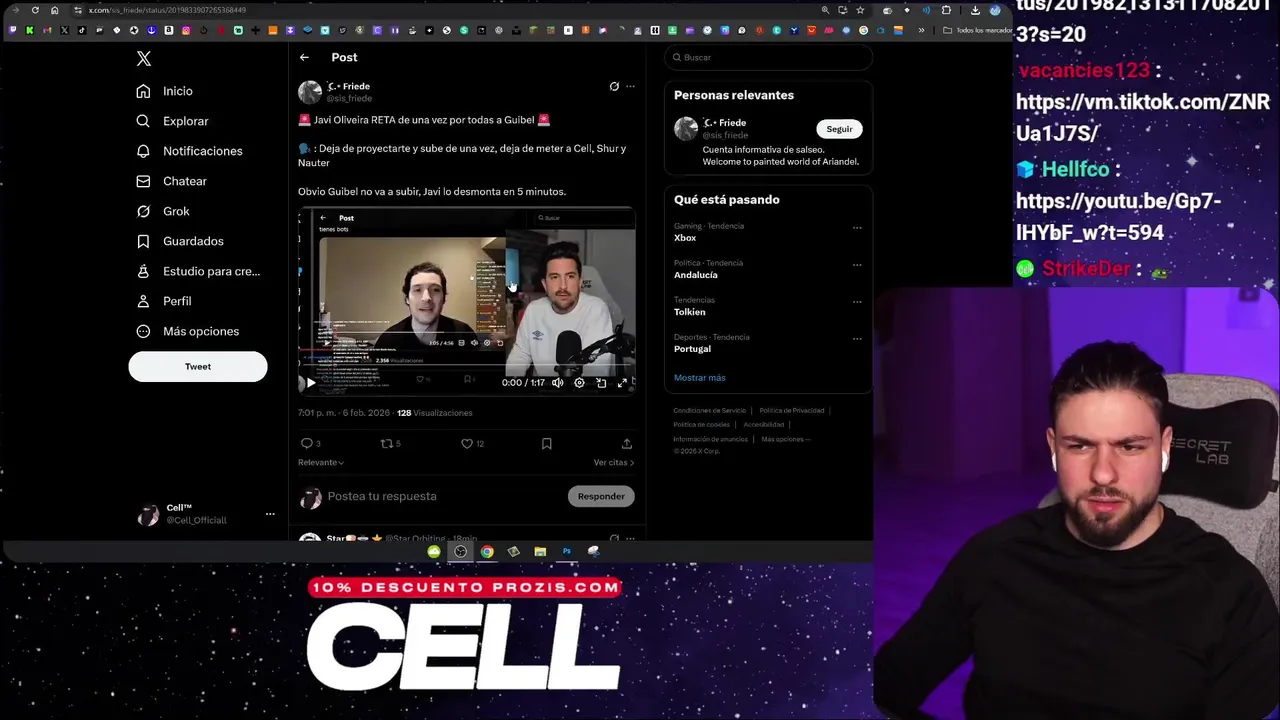1280x720 pixels.
Task: Open the vacancies123 TikTok link in chat
Action: [1143, 117]
